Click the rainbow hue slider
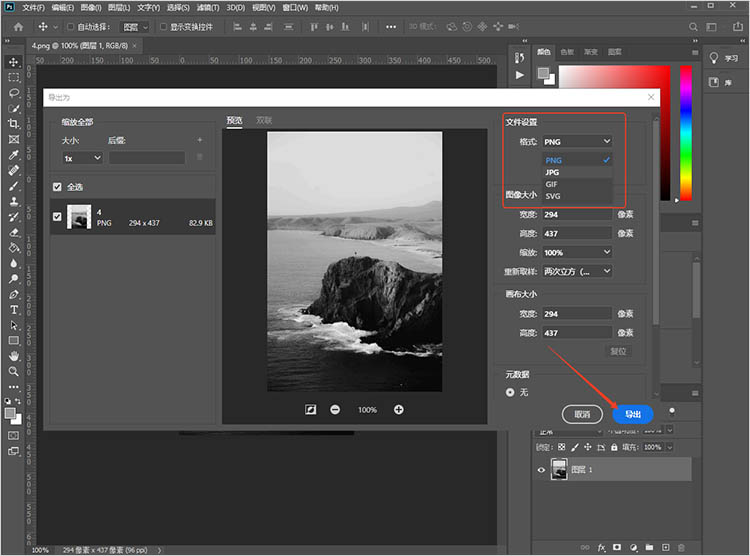The height and width of the screenshot is (556, 750). click(x=686, y=133)
